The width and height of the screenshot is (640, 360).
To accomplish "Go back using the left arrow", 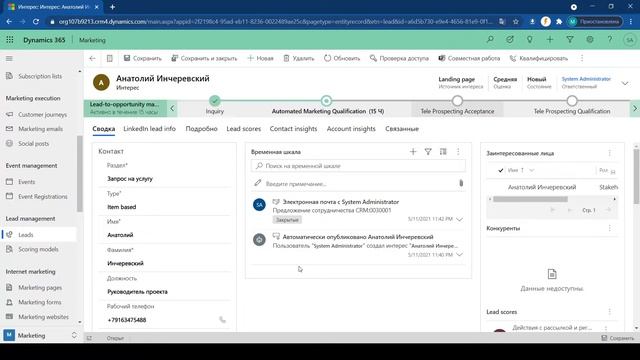I will click(x=92, y=58).
